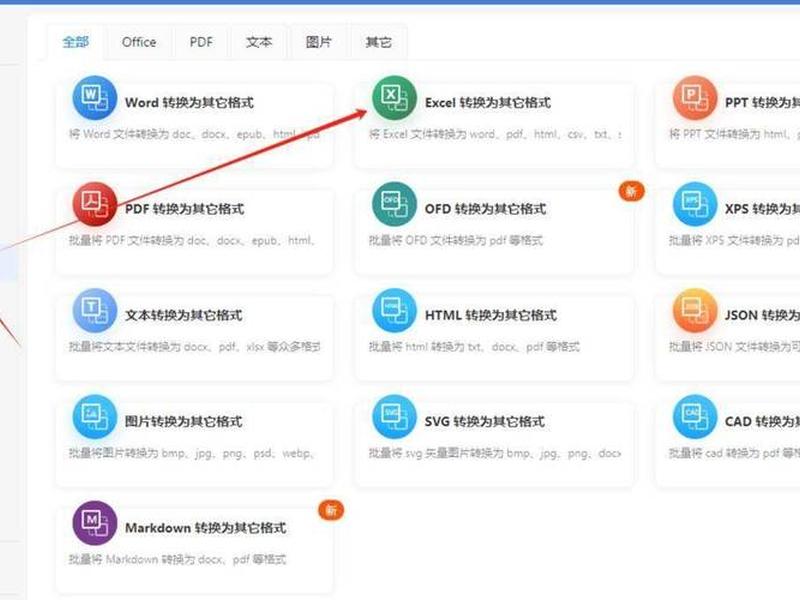
Task: Select 'Word 转换为其它格式' title
Action: pos(189,103)
